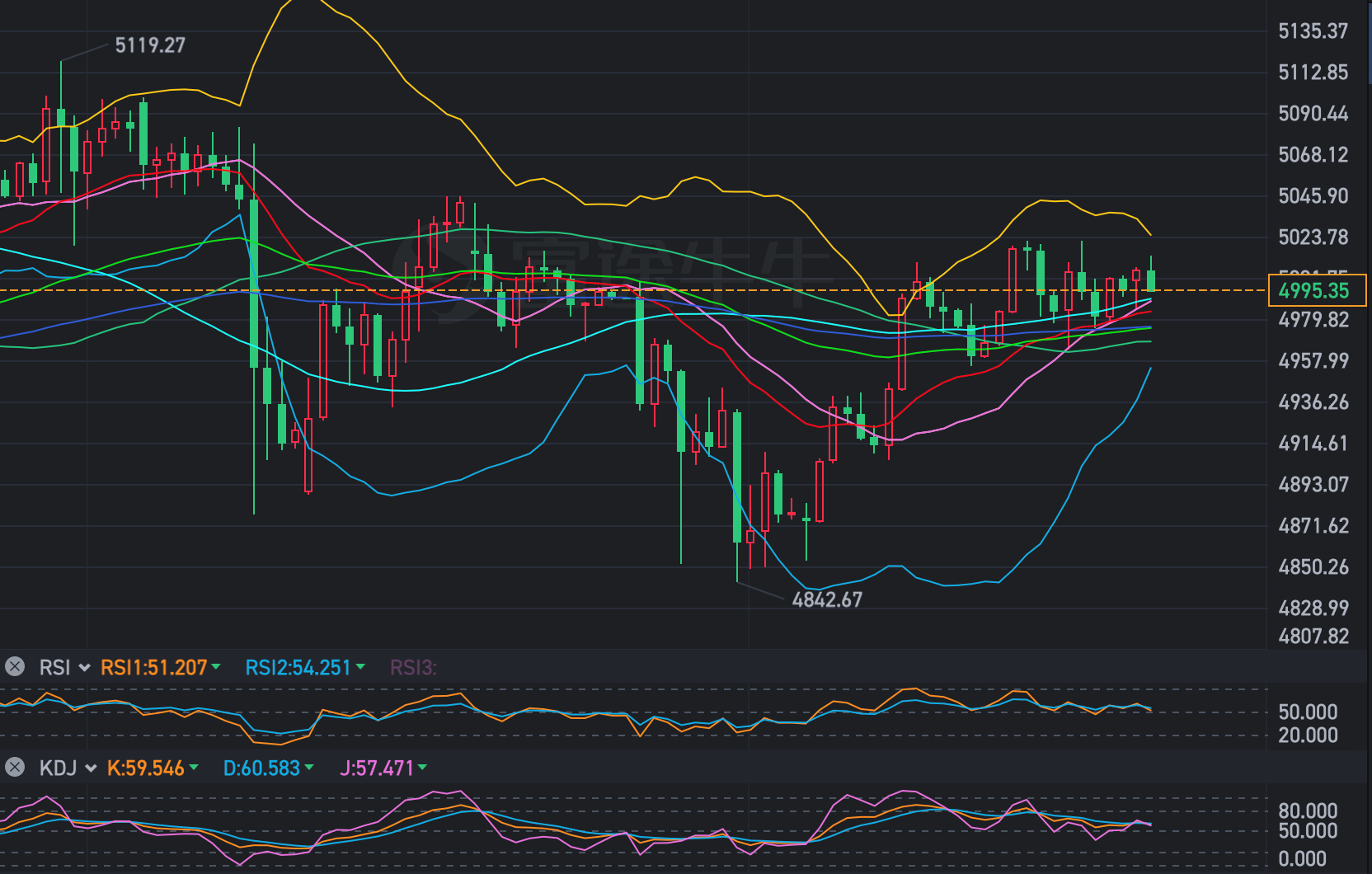Click the scrollbar thumb at right edge
This screenshot has width=1372, height=874.
tap(1369, 41)
